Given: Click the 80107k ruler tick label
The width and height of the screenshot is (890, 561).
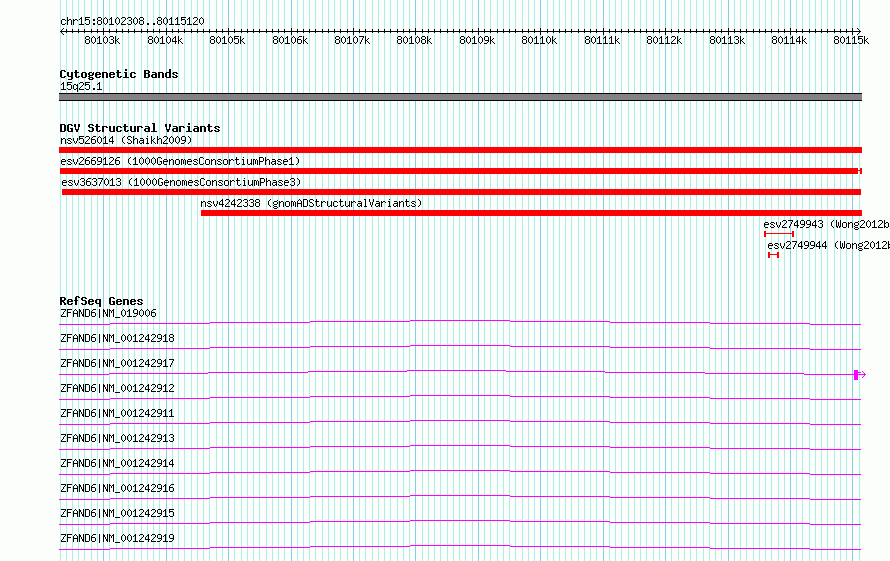Looking at the screenshot, I should tap(352, 40).
